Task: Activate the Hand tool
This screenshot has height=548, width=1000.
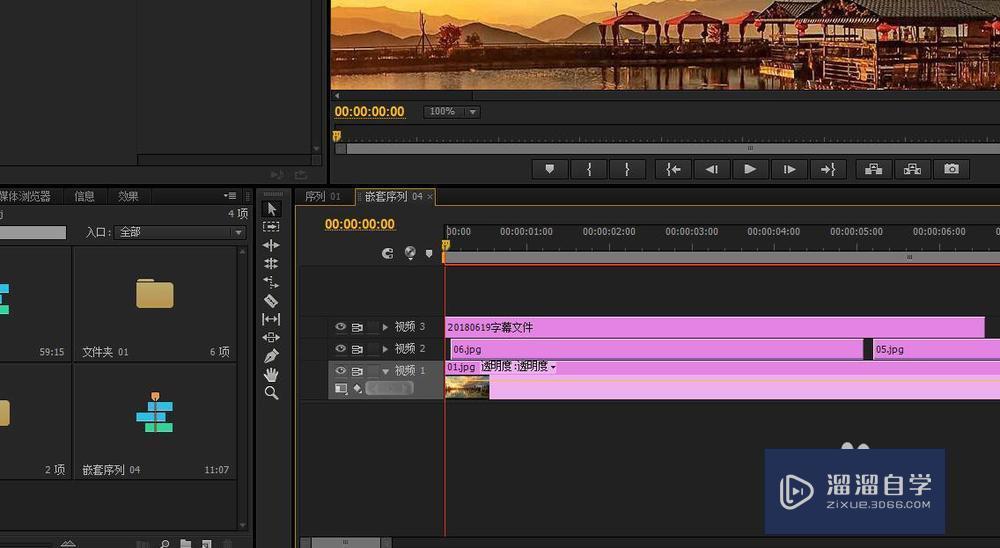Action: tap(271, 375)
